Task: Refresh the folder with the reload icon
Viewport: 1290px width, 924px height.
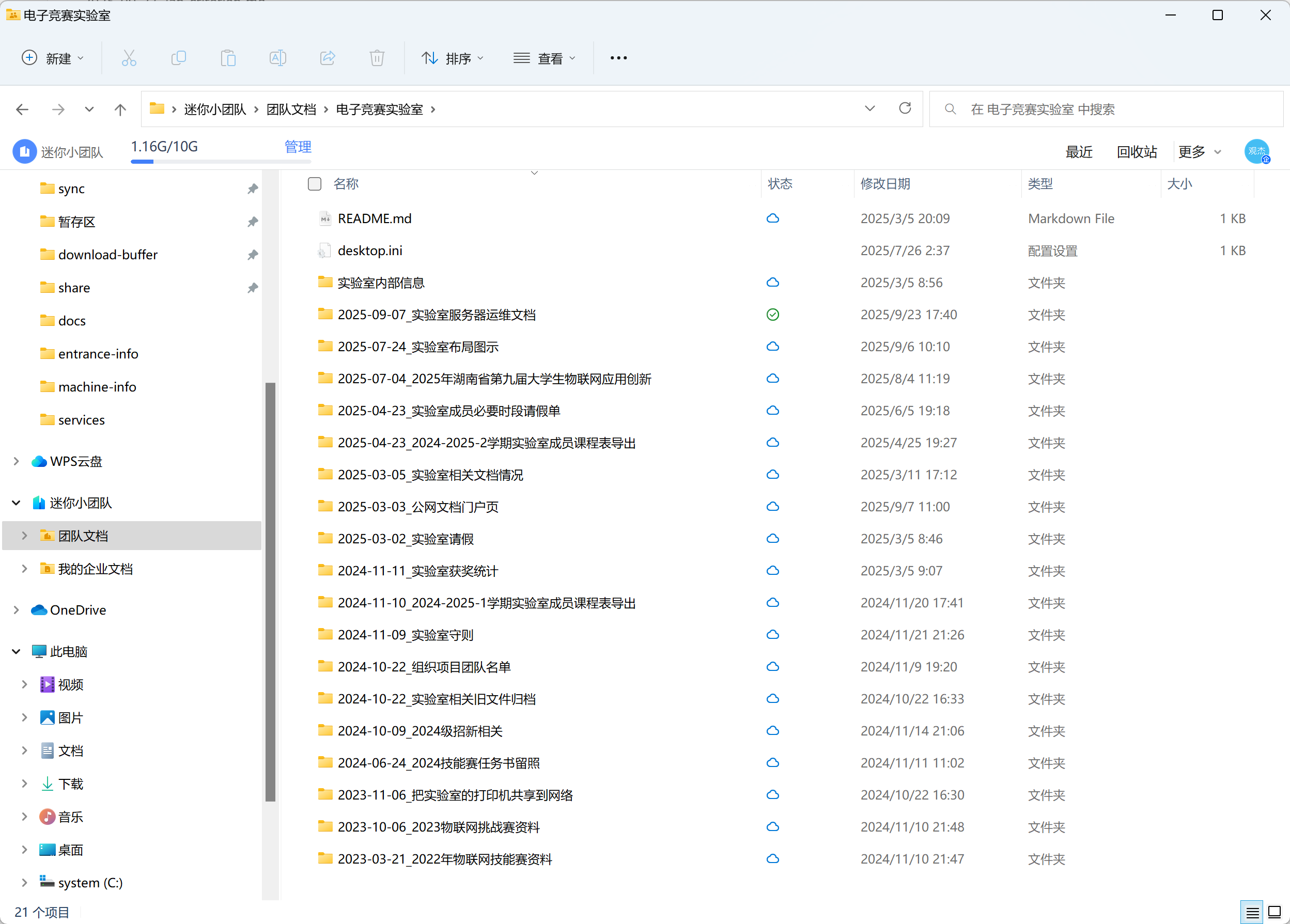Action: click(905, 108)
